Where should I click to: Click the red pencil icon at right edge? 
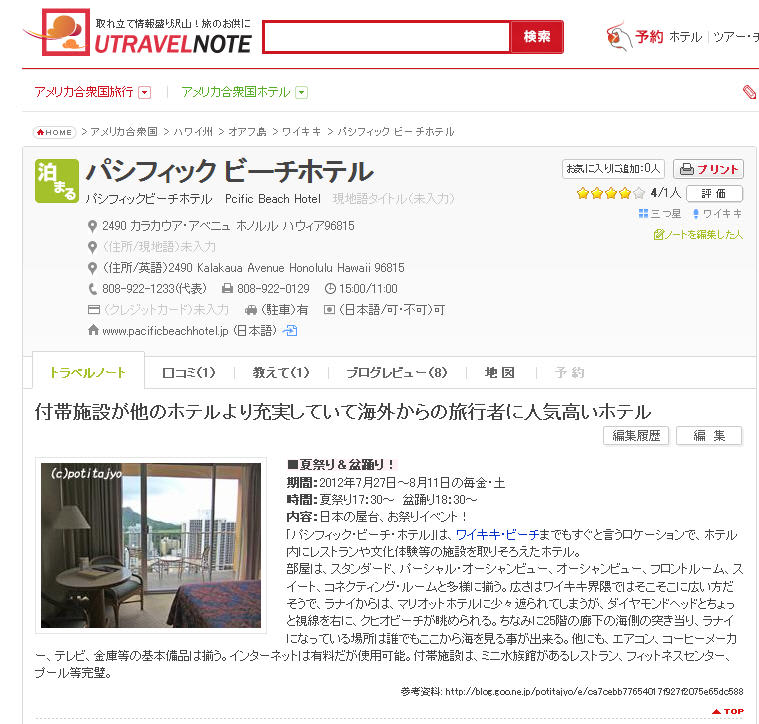pyautogui.click(x=750, y=92)
